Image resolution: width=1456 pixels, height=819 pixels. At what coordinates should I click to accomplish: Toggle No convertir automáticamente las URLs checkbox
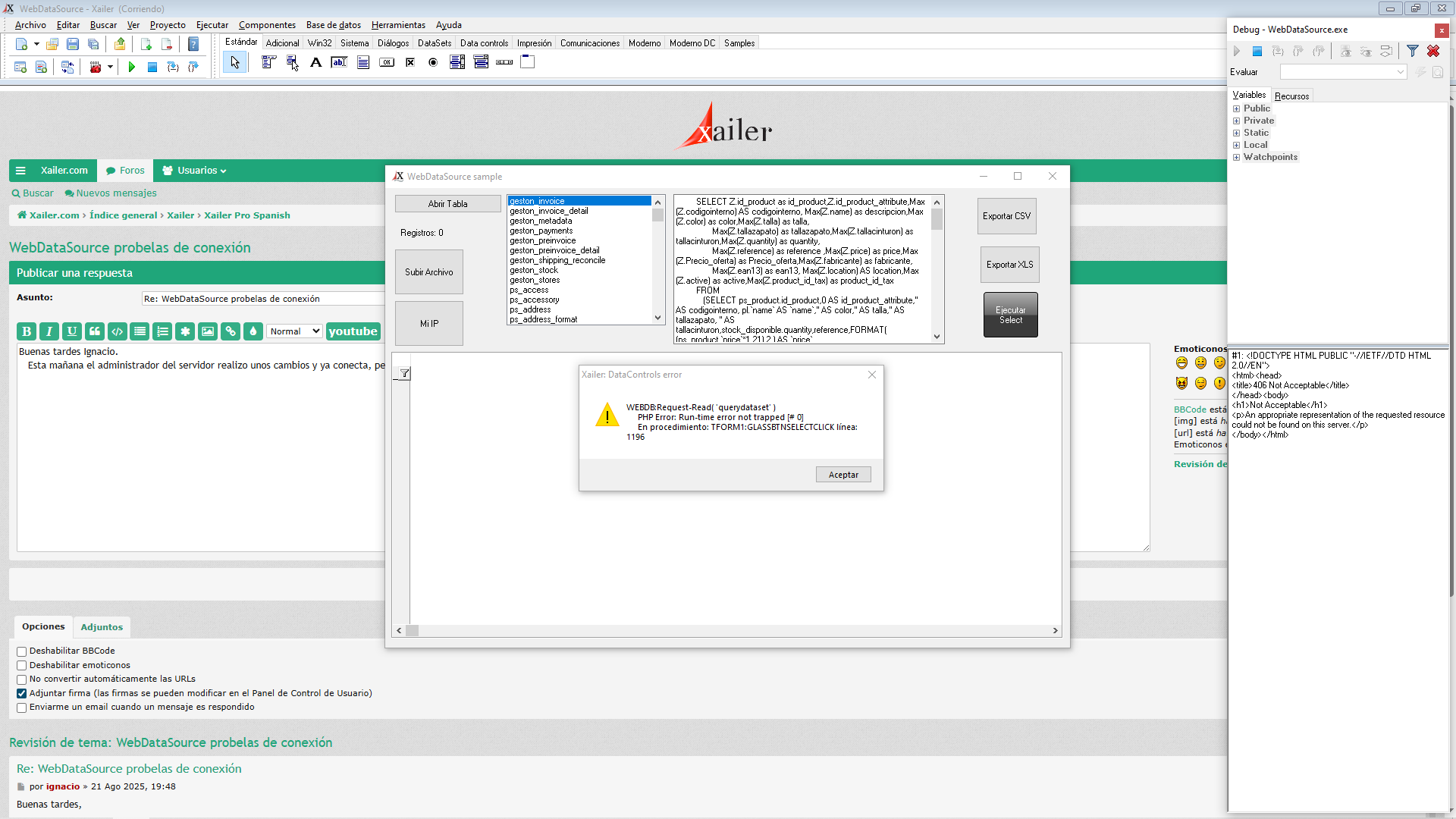click(x=22, y=679)
